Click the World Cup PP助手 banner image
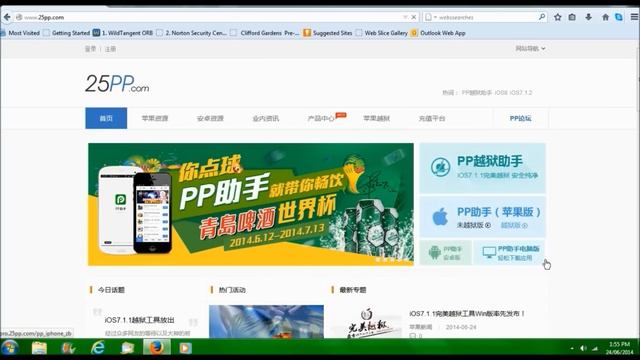The image size is (640, 360). point(251,204)
